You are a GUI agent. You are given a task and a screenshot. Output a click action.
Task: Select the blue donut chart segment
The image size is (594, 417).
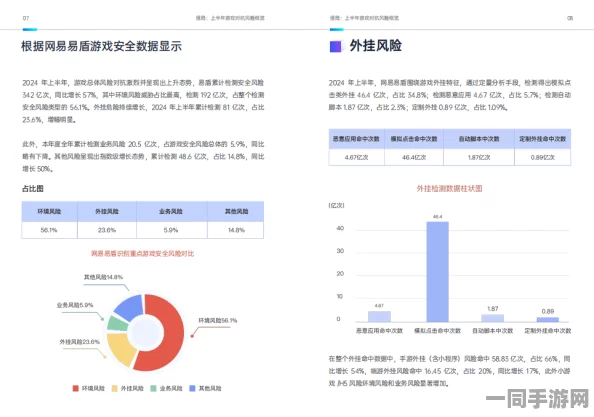tap(130, 307)
